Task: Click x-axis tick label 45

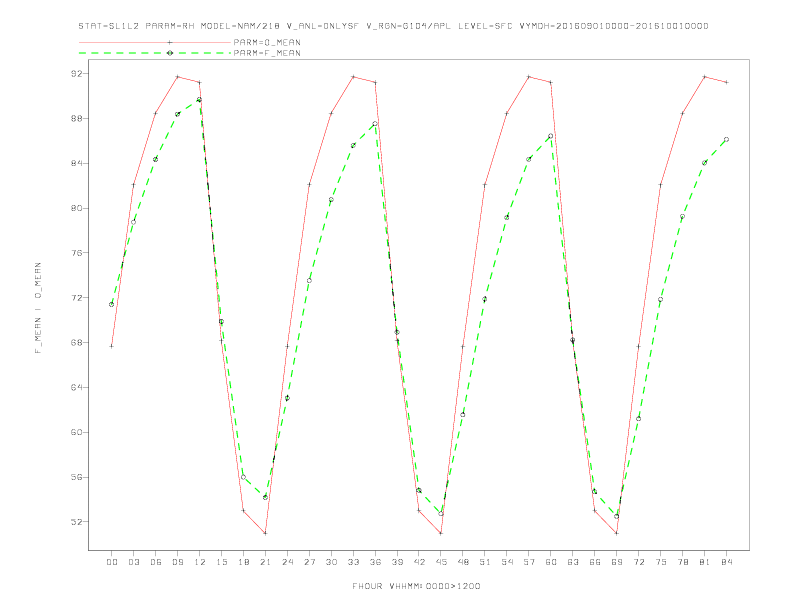Action: click(x=441, y=562)
